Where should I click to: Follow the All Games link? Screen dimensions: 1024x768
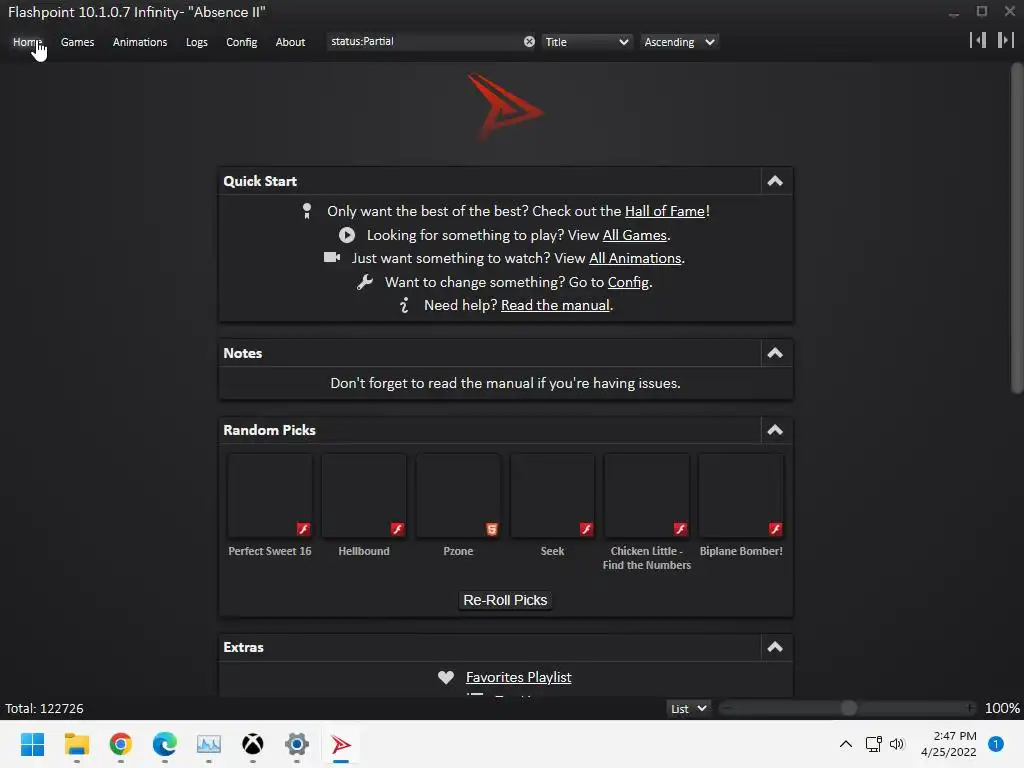tap(634, 235)
